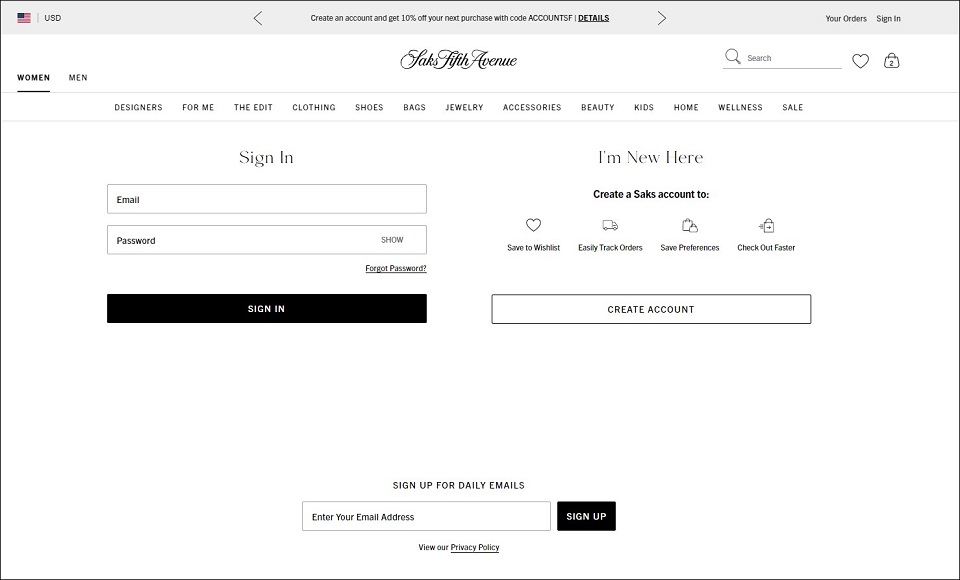The width and height of the screenshot is (960, 580).
Task: Click the black SIGN IN button
Action: click(x=267, y=309)
